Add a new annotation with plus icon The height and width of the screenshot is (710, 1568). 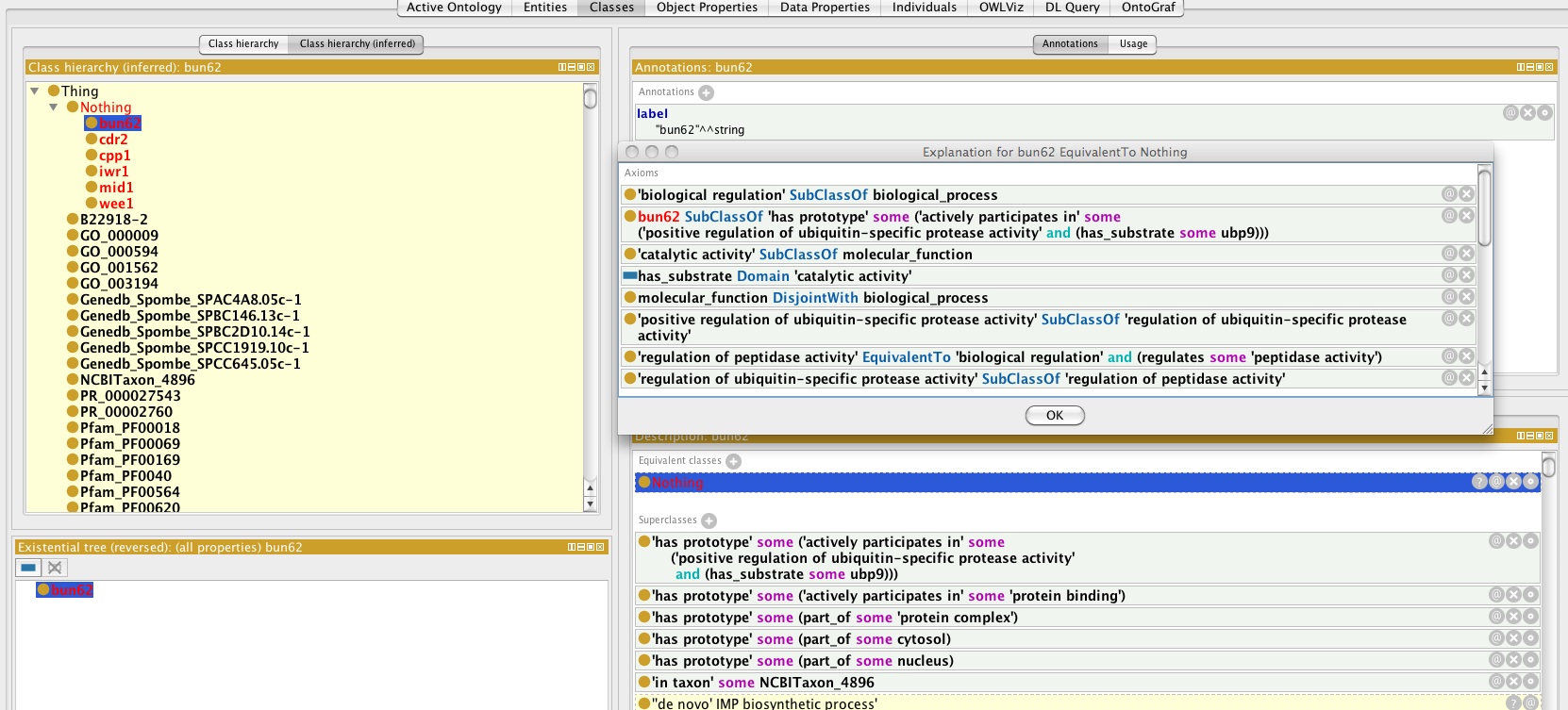[x=706, y=92]
